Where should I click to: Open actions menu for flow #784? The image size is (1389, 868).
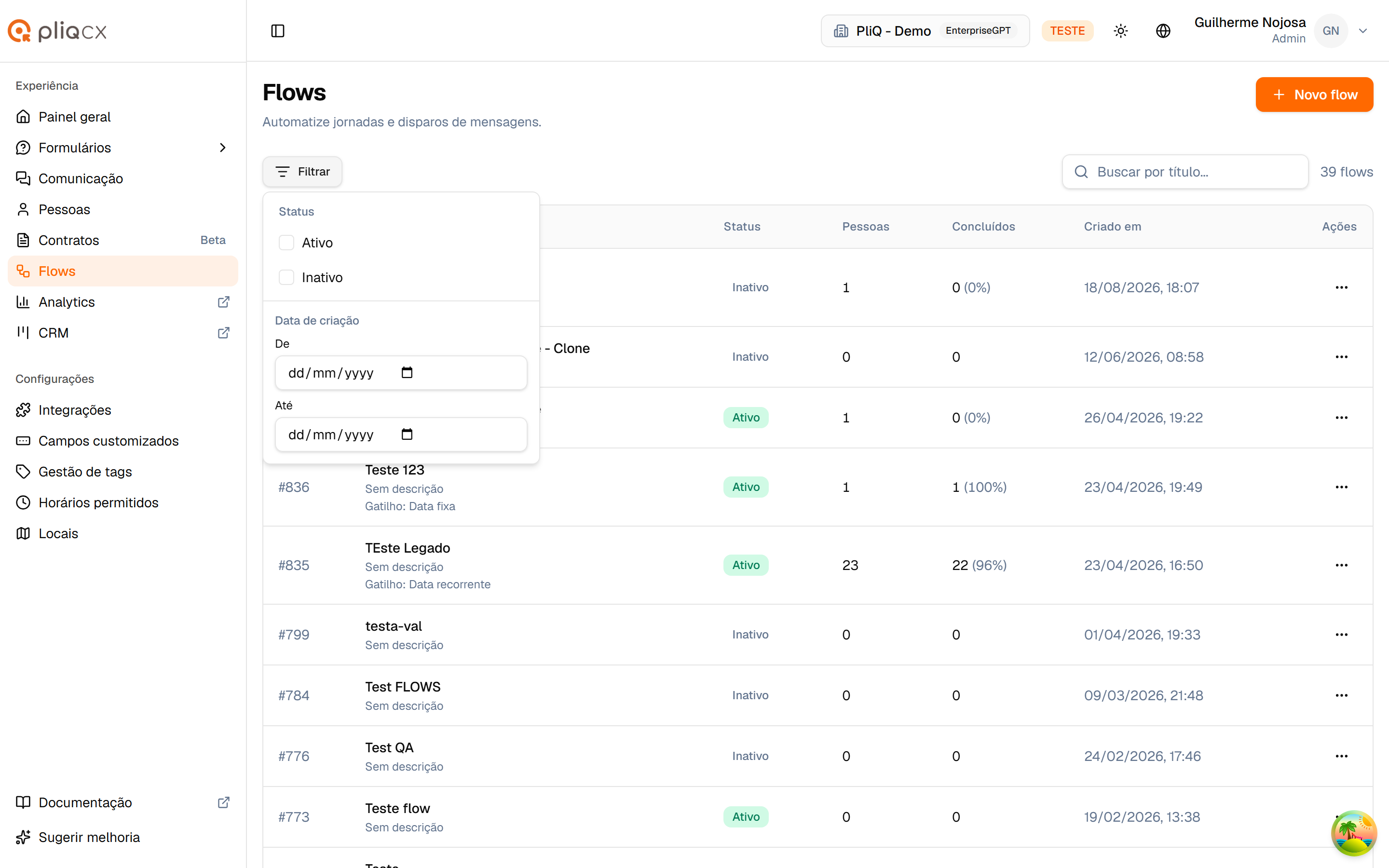click(1341, 695)
